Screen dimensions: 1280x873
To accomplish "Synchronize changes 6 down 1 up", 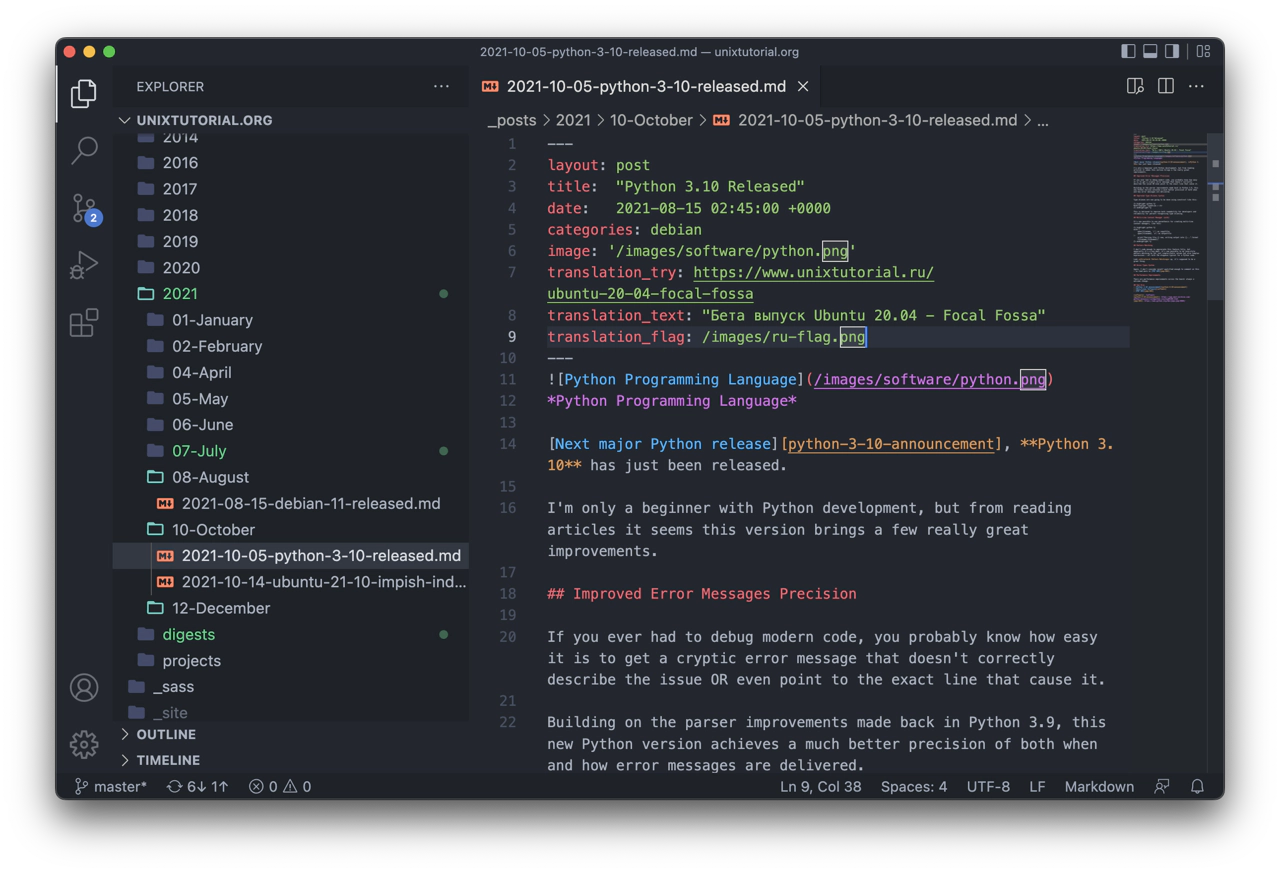I will (197, 787).
